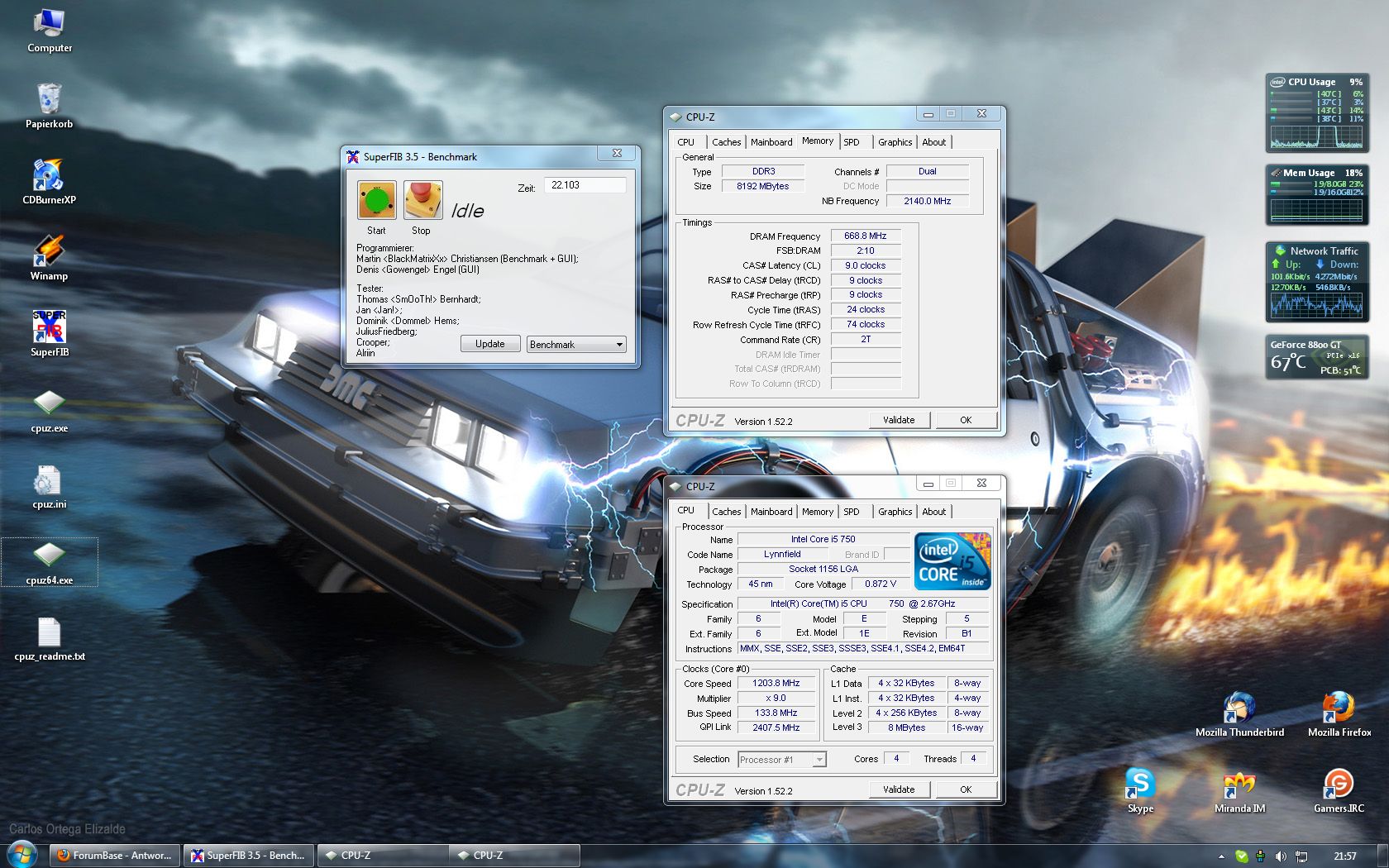The width and height of the screenshot is (1389, 868).
Task: Switch to Mainboard tab in upper CPU-Z window
Action: click(x=771, y=142)
